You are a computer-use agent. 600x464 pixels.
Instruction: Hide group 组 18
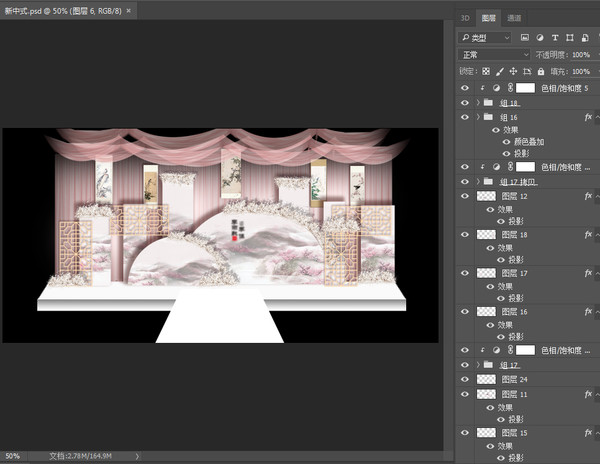coord(465,103)
